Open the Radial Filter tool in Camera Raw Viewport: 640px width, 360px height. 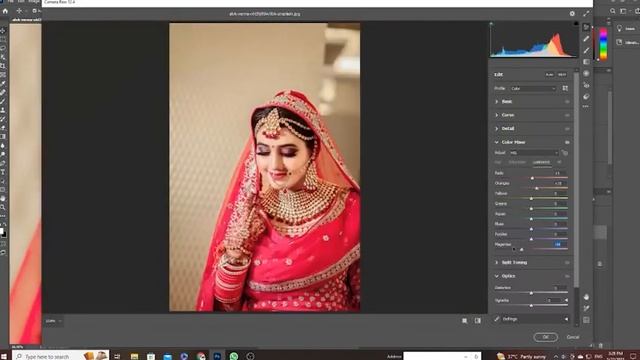point(587,73)
